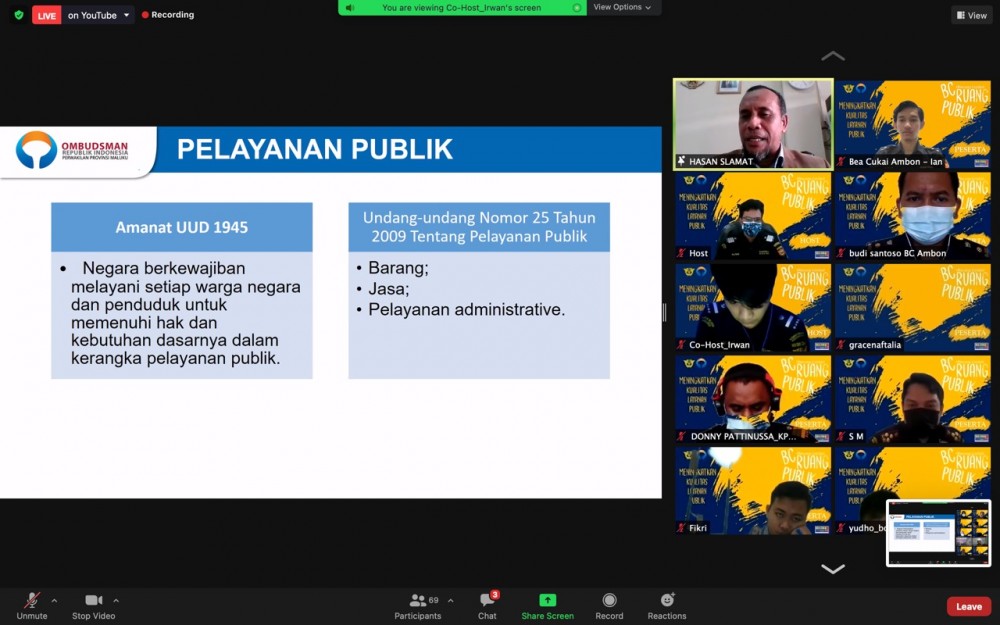Click the green encryption shield icon
1000x625 pixels.
18,15
